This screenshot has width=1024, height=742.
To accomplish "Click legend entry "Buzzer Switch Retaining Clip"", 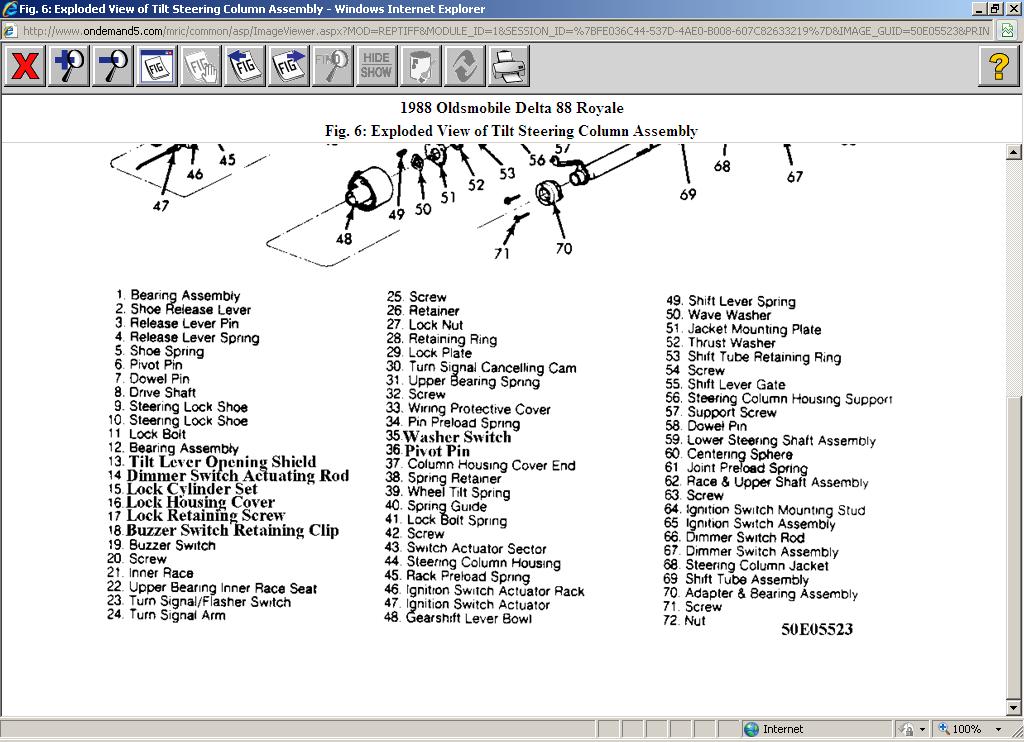I will click(232, 530).
